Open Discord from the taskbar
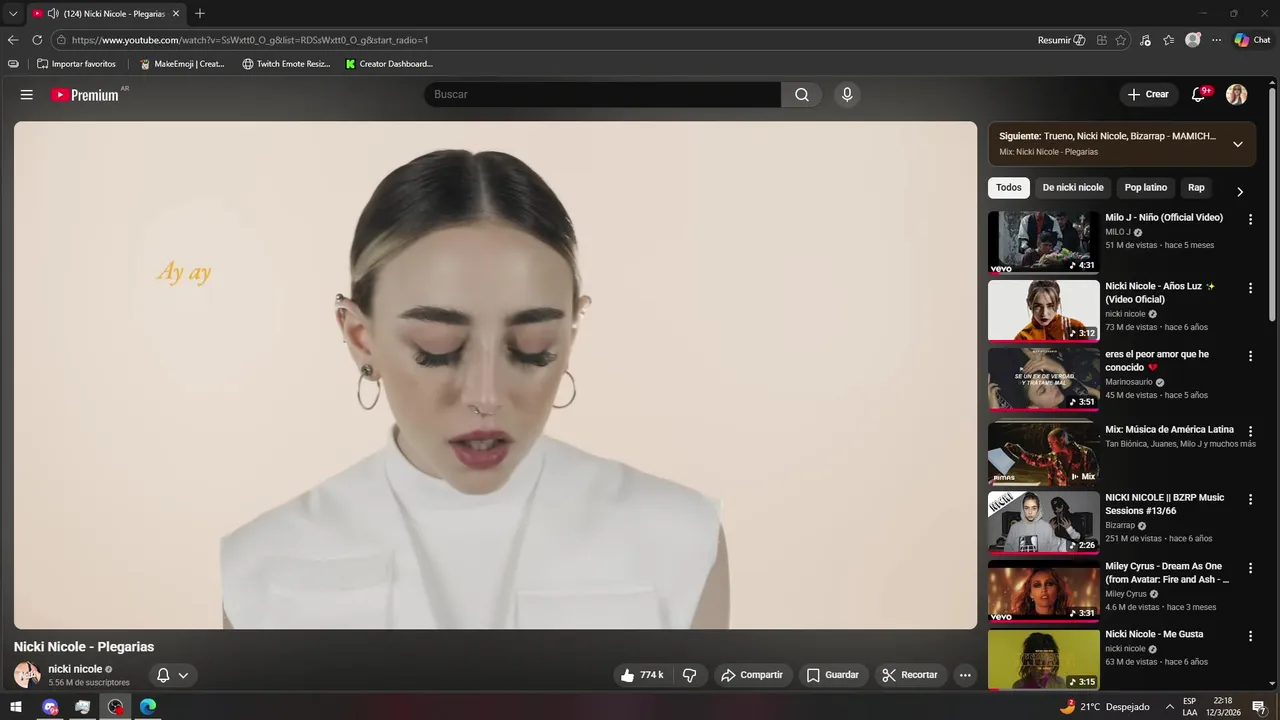The image size is (1280, 720). 50,707
